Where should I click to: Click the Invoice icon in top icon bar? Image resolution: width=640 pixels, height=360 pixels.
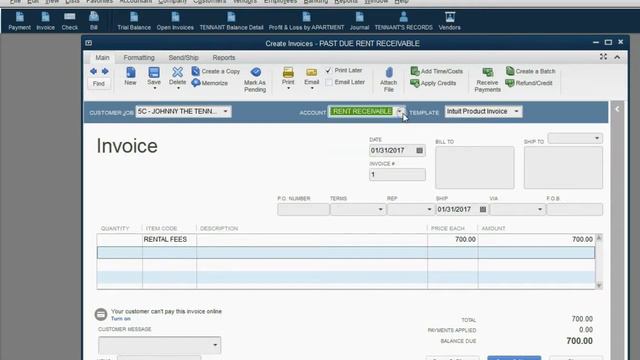(45, 21)
